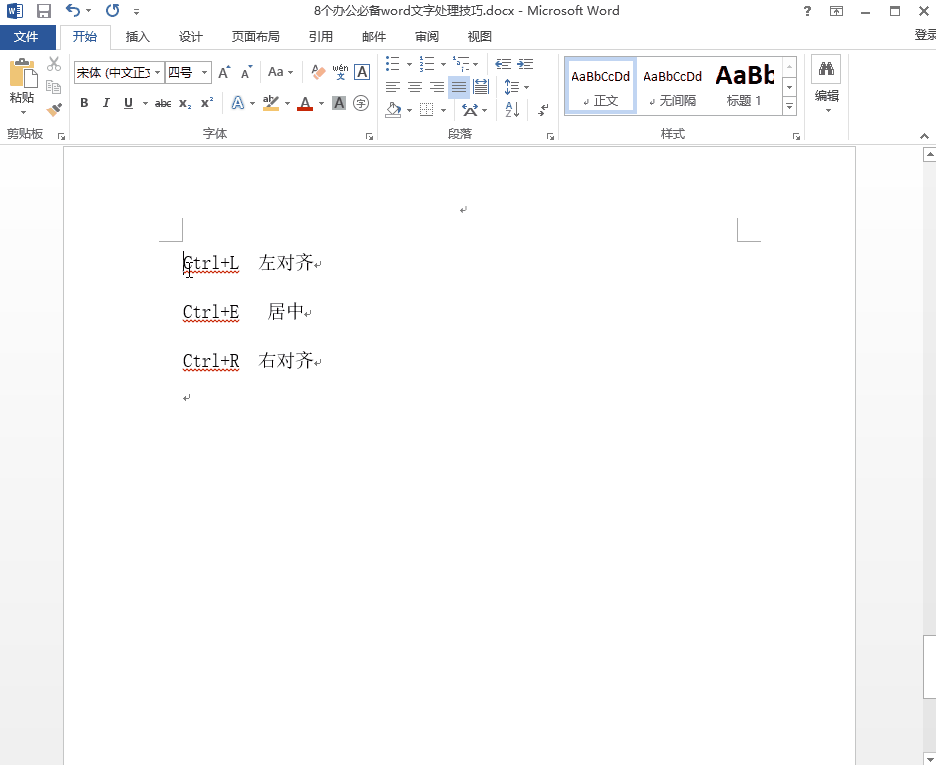Click the 登录 sign-in link

(924, 35)
